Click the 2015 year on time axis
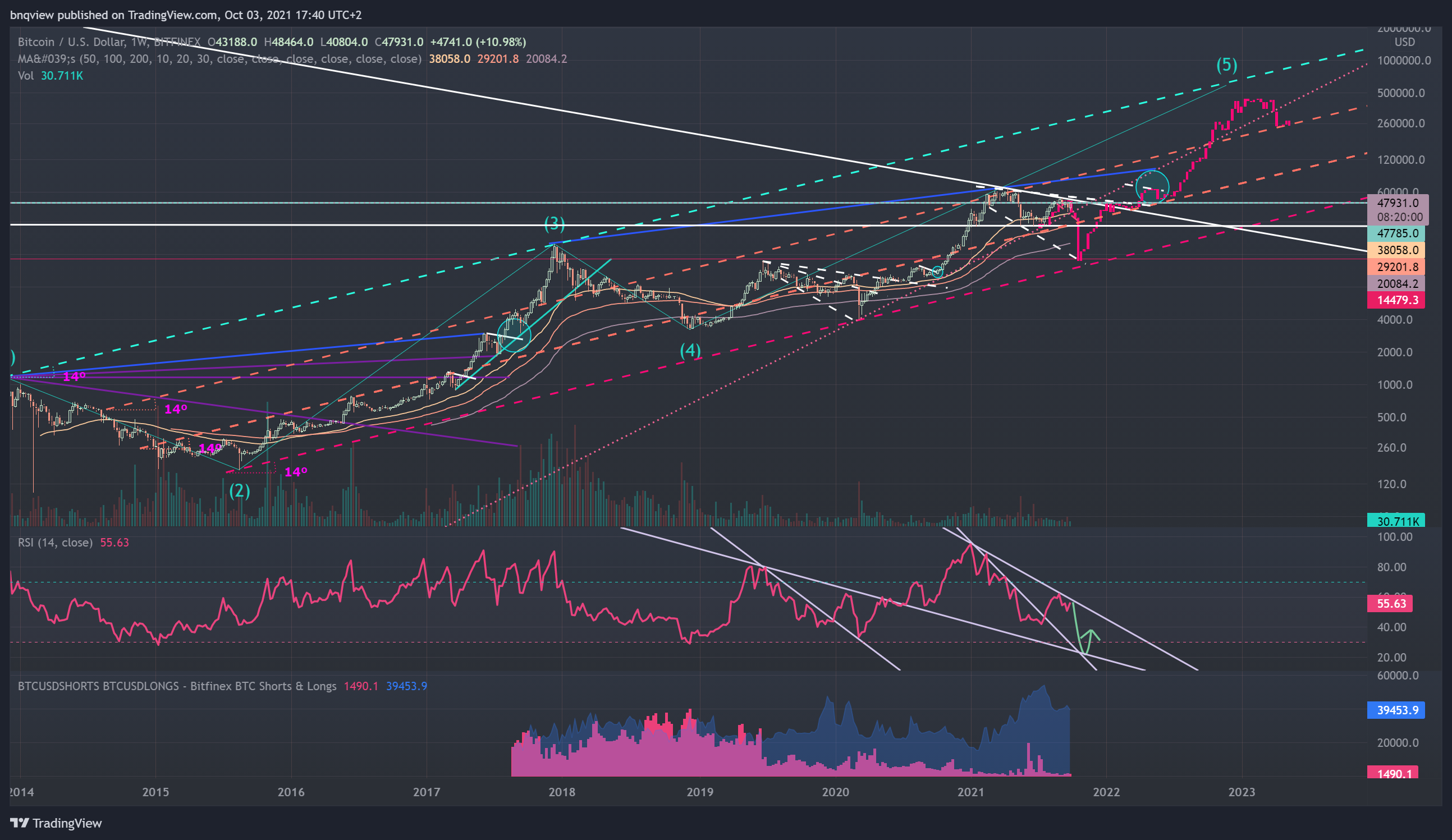This screenshot has width=1452, height=840. pyautogui.click(x=155, y=792)
